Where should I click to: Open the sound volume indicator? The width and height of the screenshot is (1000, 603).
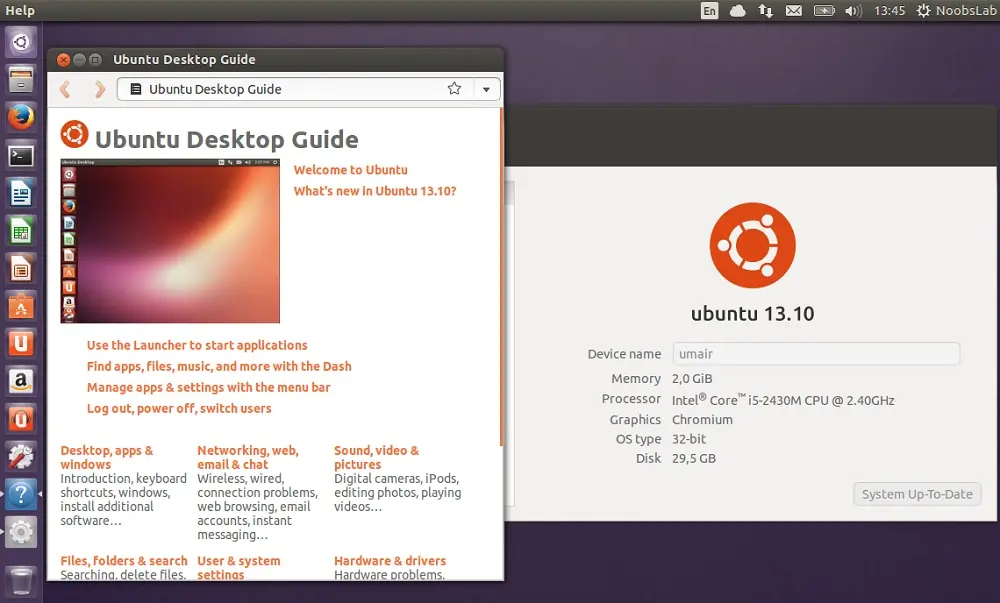[853, 10]
